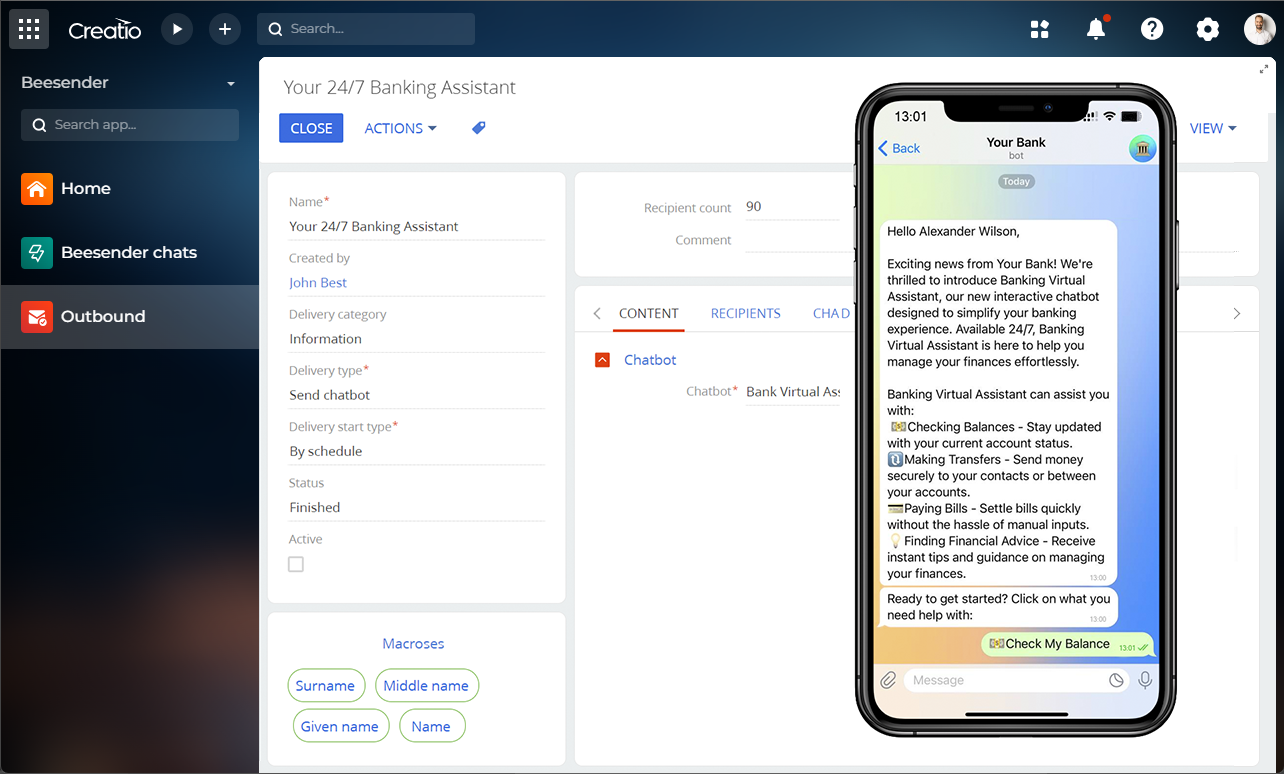Viewport: 1284px width, 774px height.
Task: Open the Delivery start type dropdown
Action: tap(416, 451)
